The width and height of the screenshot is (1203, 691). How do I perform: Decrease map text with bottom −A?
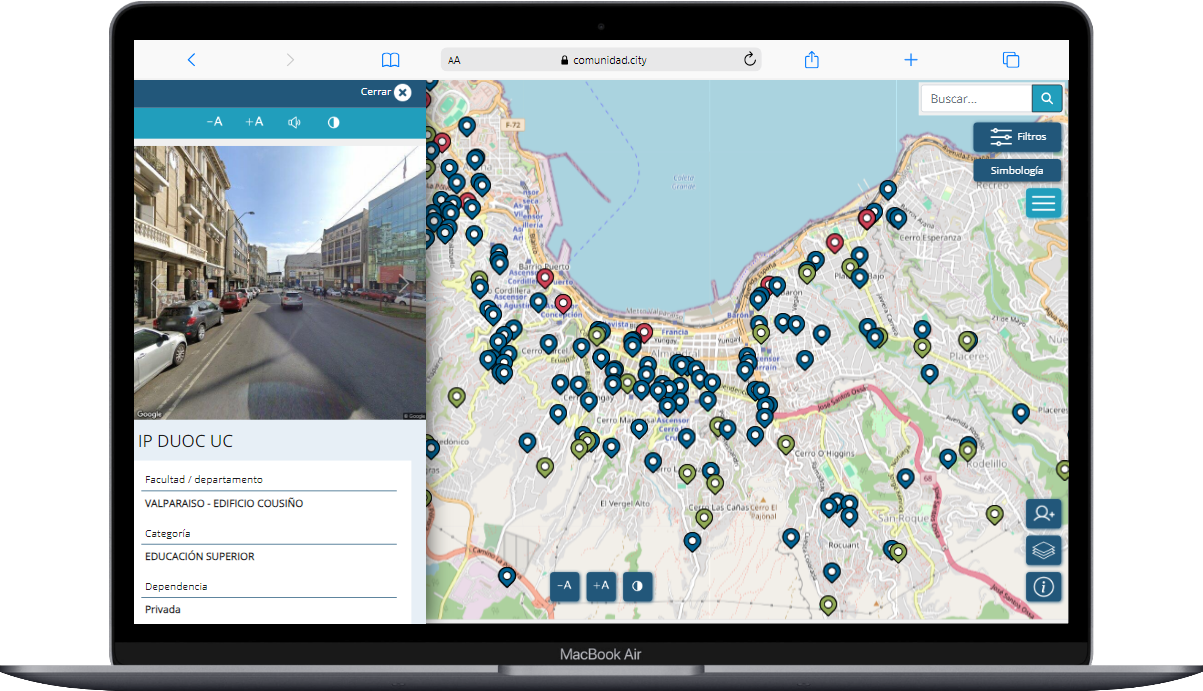pos(564,586)
